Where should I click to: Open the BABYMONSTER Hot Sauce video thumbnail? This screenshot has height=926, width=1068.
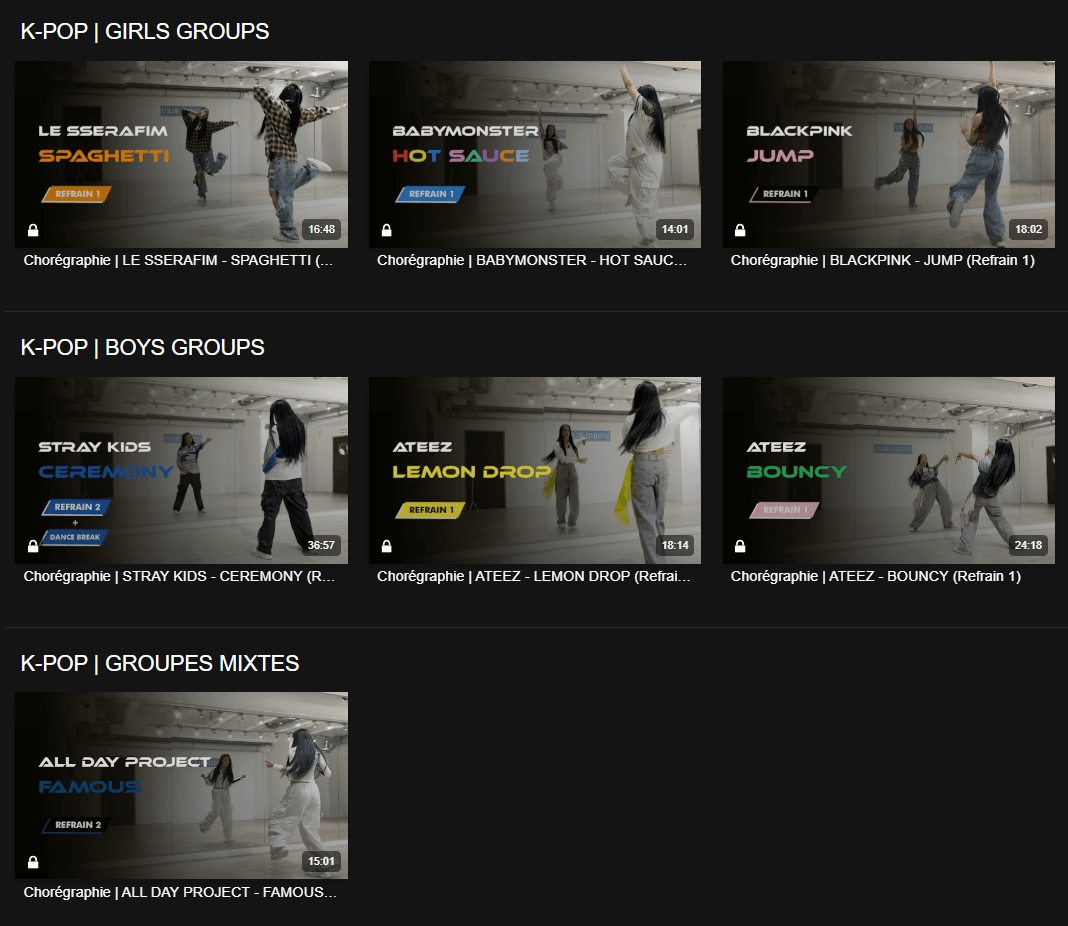pyautogui.click(x=535, y=154)
